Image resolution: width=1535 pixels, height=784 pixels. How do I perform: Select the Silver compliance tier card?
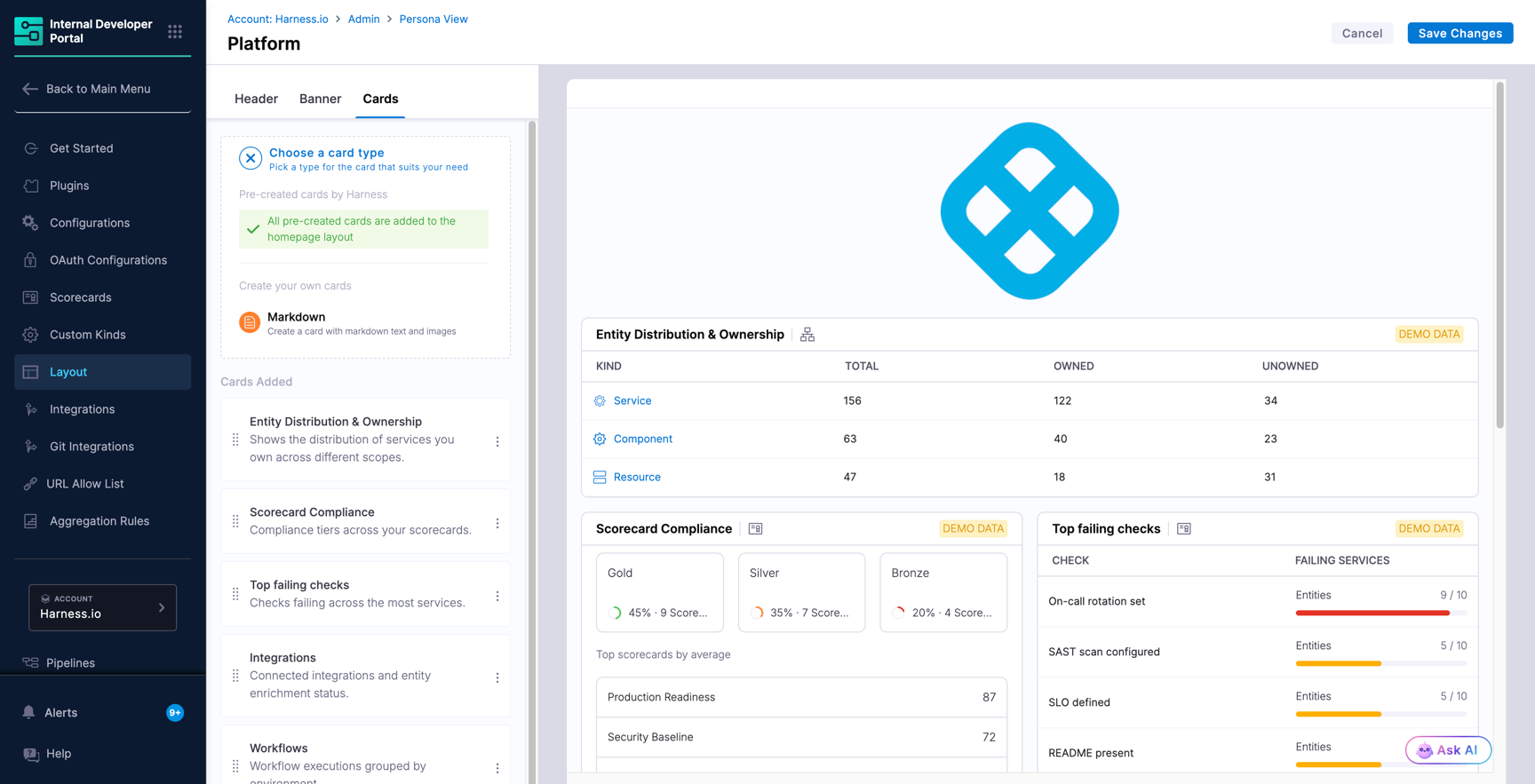click(801, 592)
